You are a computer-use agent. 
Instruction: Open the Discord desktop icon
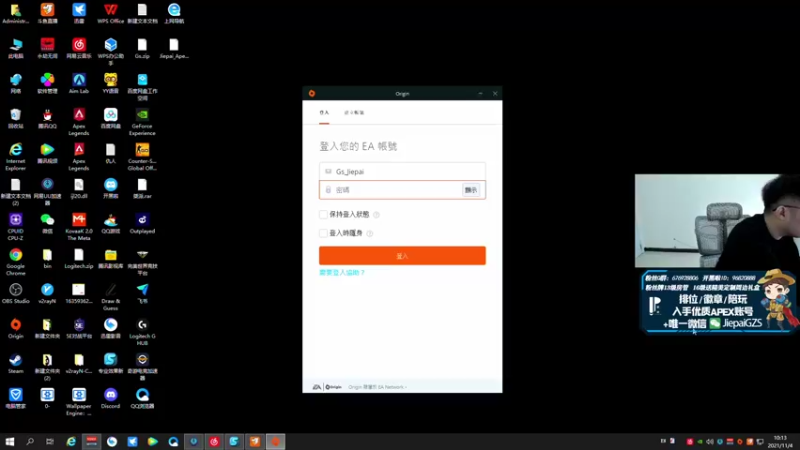pos(111,399)
